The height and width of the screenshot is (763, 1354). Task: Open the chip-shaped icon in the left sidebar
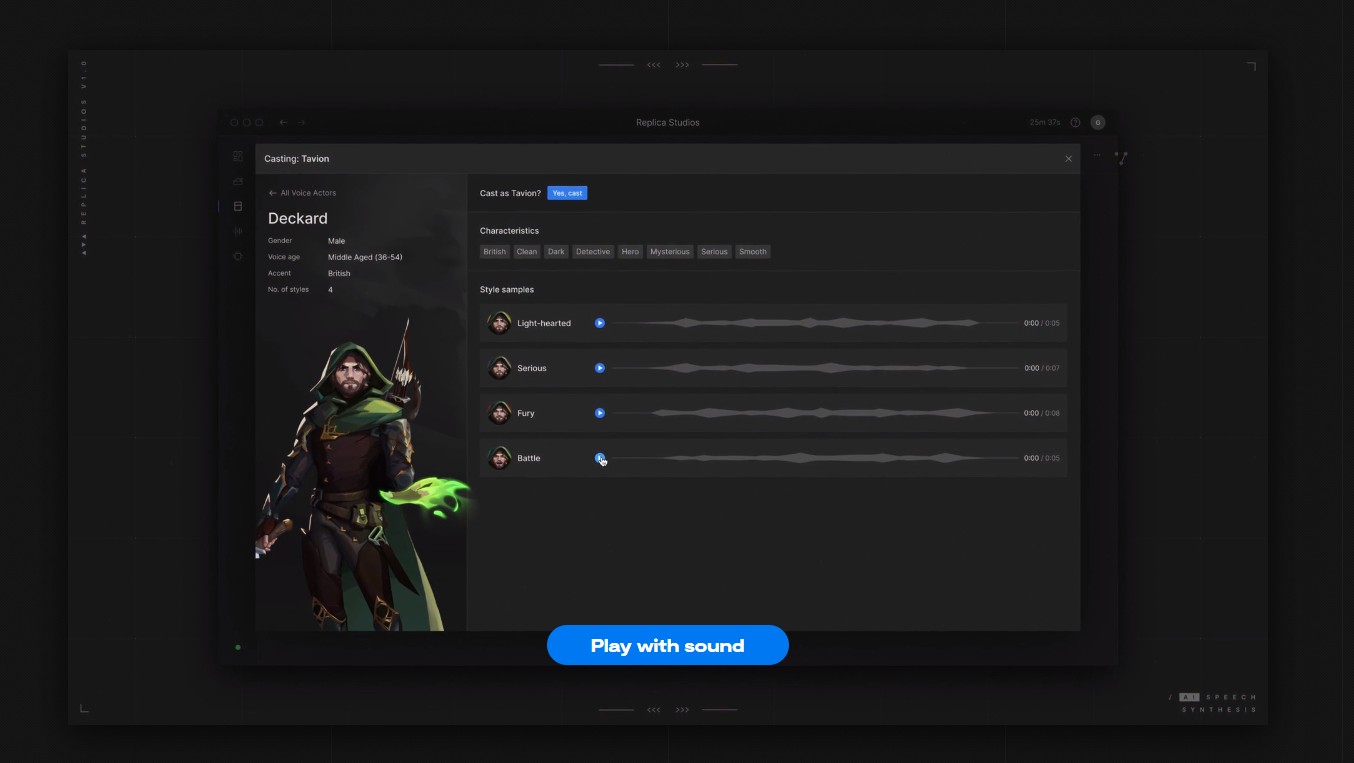tap(238, 256)
